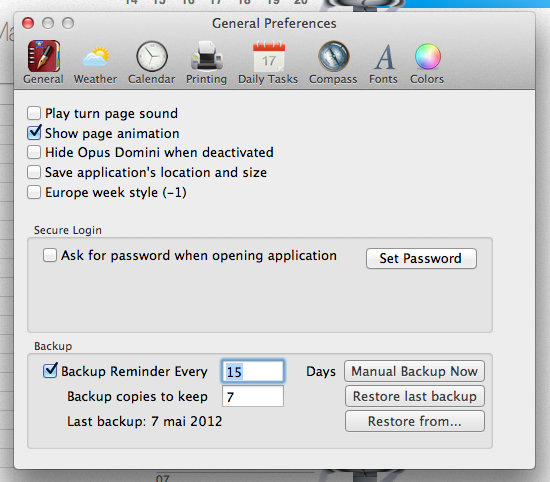This screenshot has height=482, width=550.
Task: Open the General preferences pane icon
Action: point(43,56)
